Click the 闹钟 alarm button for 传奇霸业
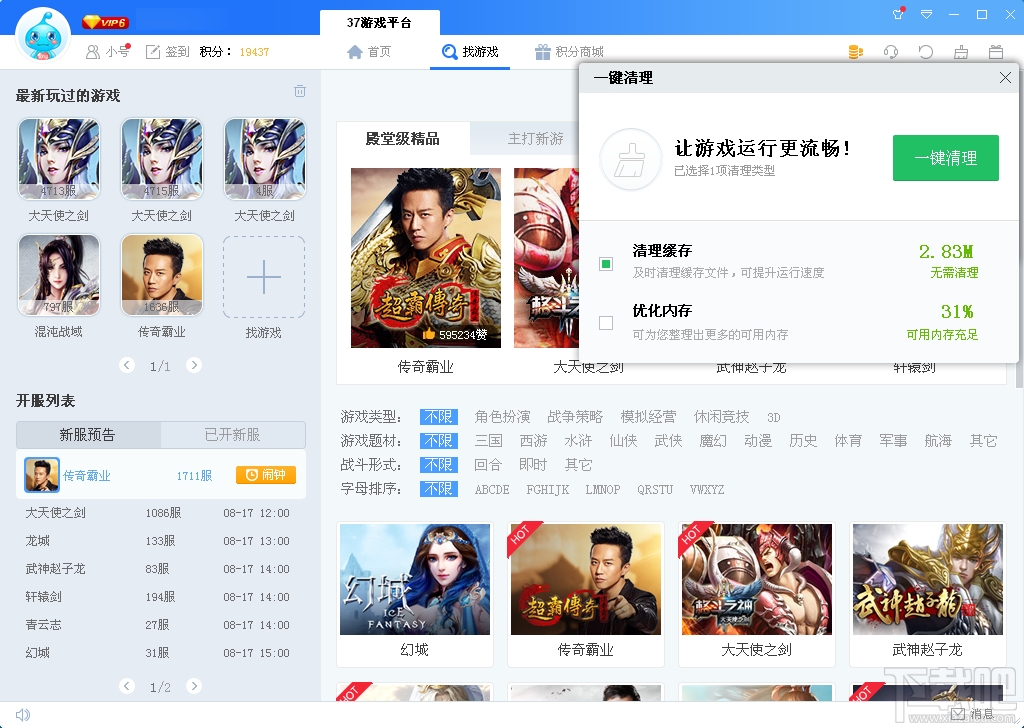This screenshot has width=1024, height=728. pyautogui.click(x=264, y=477)
